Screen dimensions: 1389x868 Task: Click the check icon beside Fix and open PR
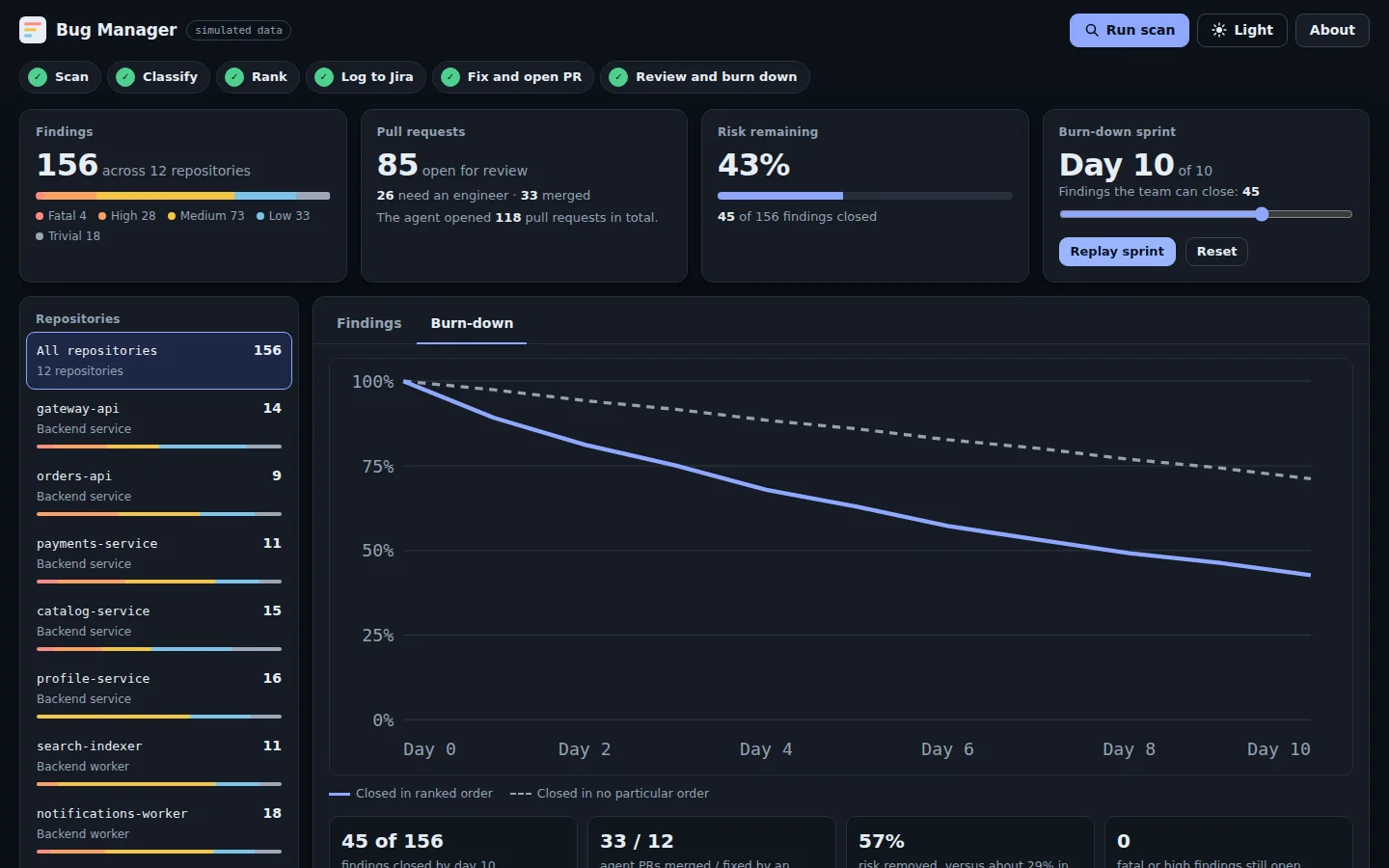(450, 77)
